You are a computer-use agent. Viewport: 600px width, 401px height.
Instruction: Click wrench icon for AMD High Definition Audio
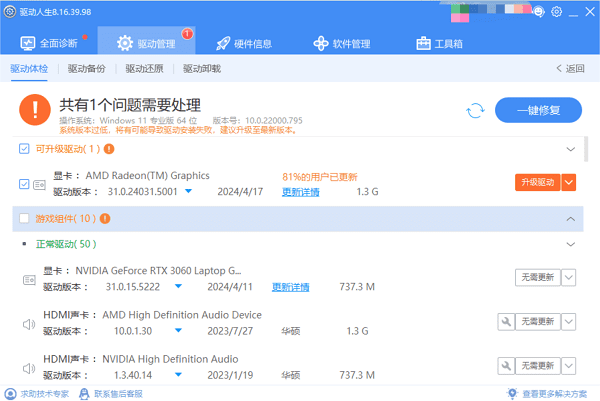pos(507,321)
